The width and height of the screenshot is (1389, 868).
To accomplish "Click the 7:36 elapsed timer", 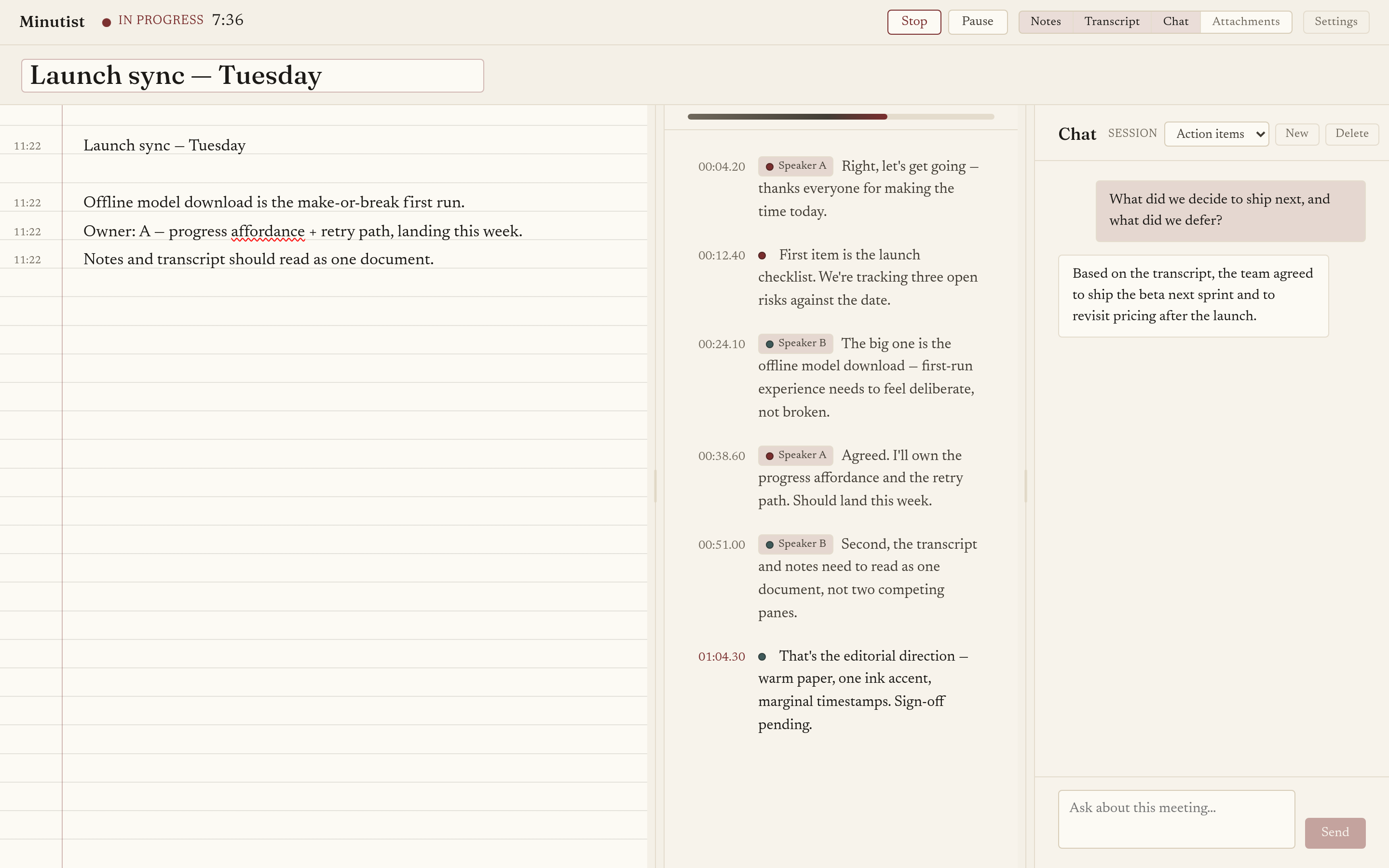I will coord(228,20).
